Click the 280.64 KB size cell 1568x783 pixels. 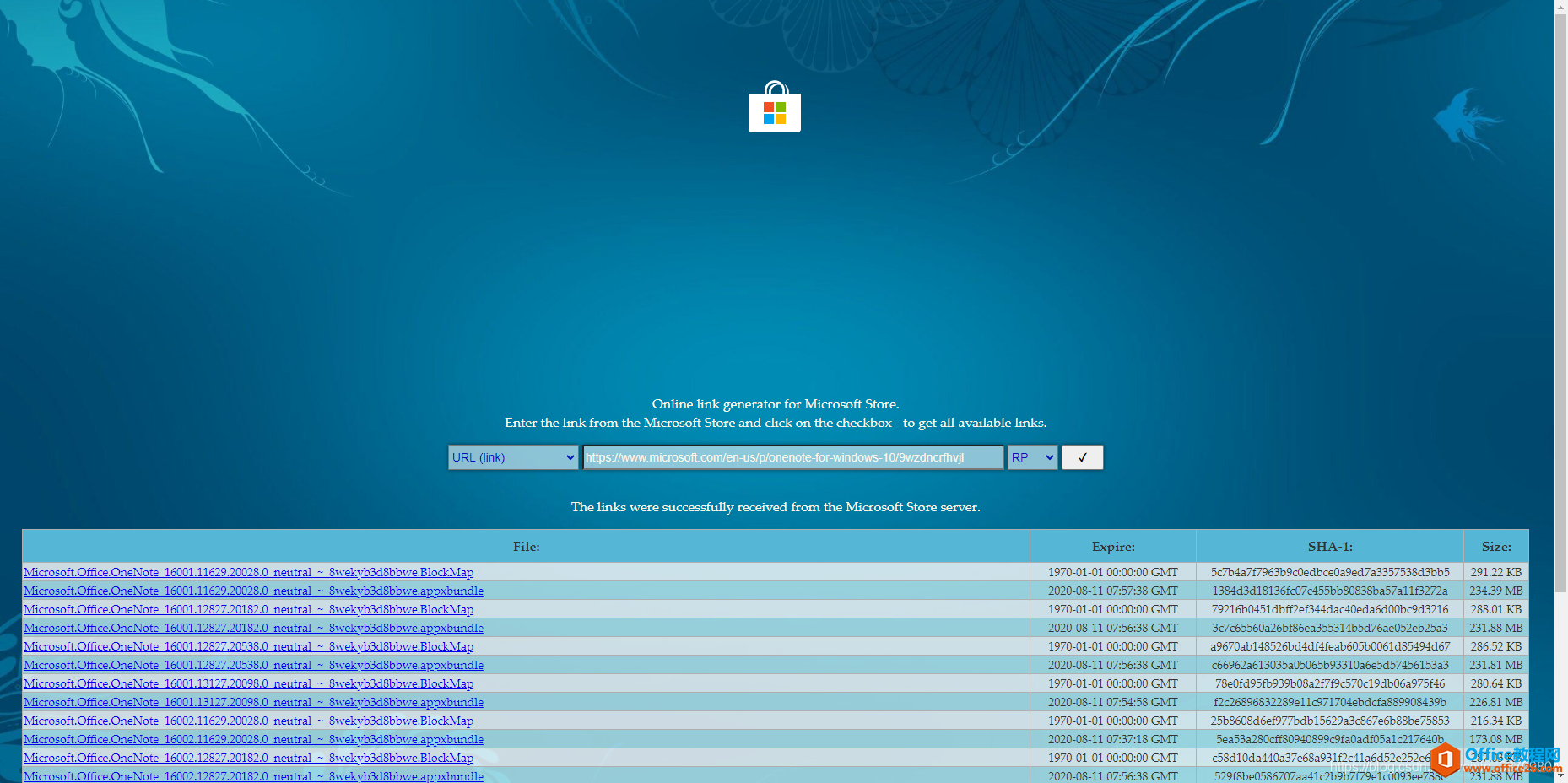(x=1496, y=683)
